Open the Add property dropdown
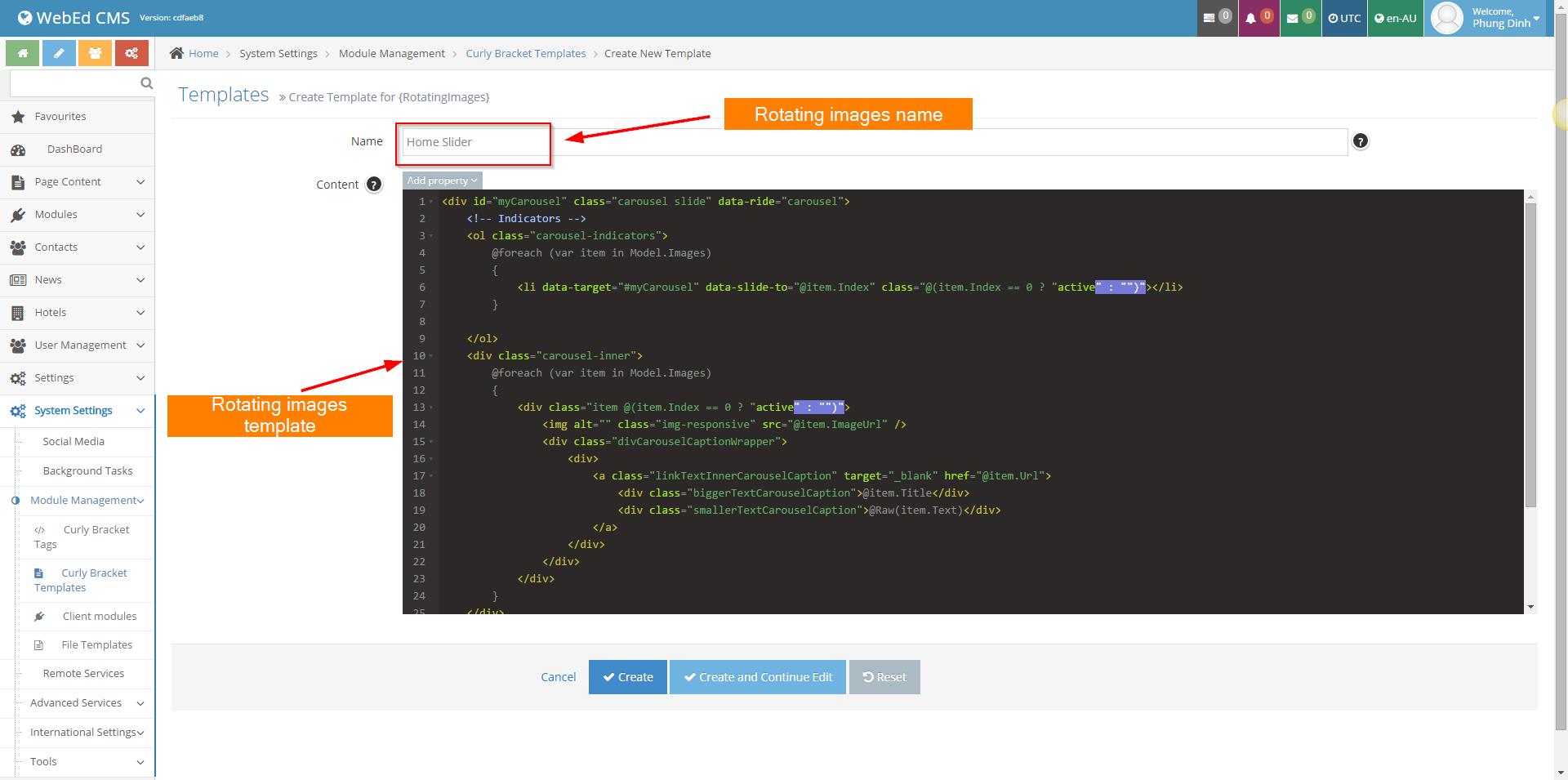 (442, 181)
